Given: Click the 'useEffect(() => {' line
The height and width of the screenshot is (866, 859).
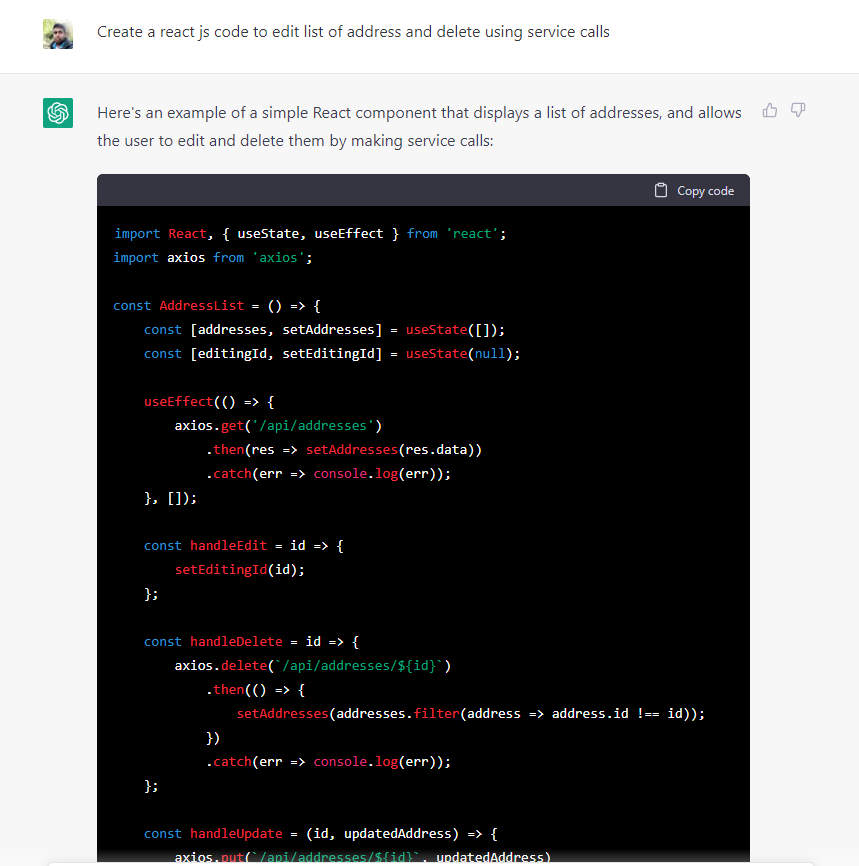Looking at the screenshot, I should point(209,402).
